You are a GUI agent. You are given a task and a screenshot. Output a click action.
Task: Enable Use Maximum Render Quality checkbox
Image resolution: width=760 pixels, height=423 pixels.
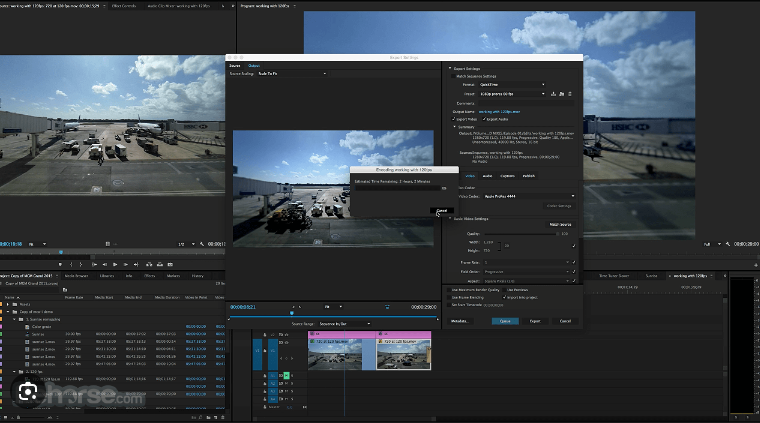451,291
